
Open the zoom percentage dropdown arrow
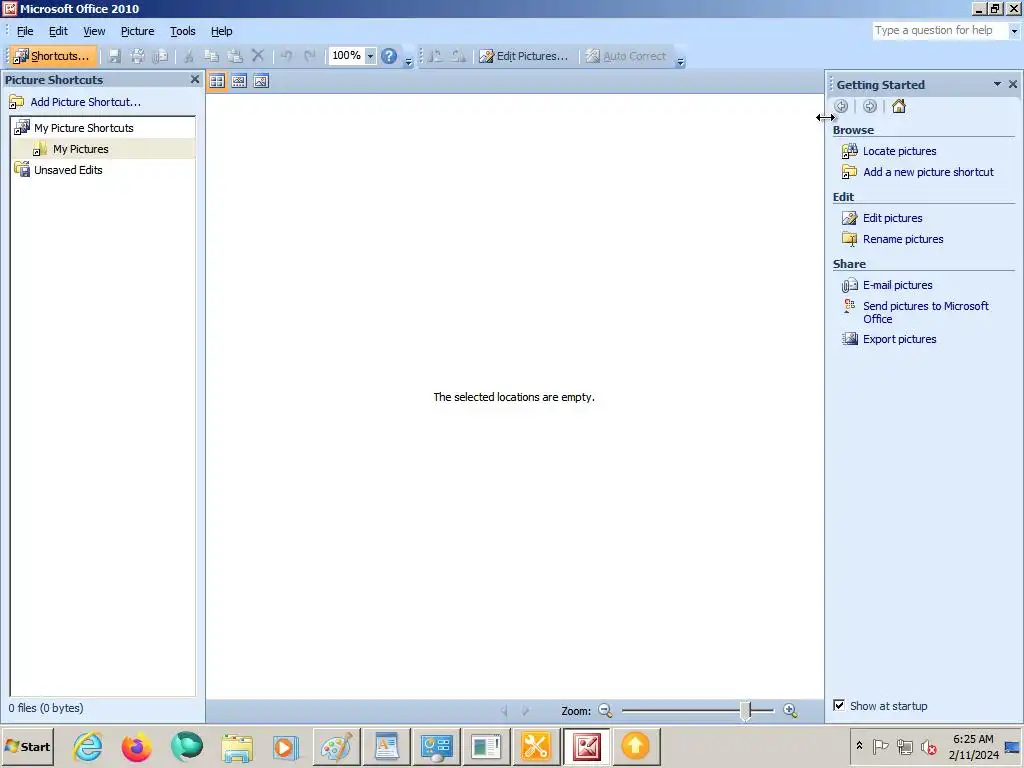pos(370,56)
